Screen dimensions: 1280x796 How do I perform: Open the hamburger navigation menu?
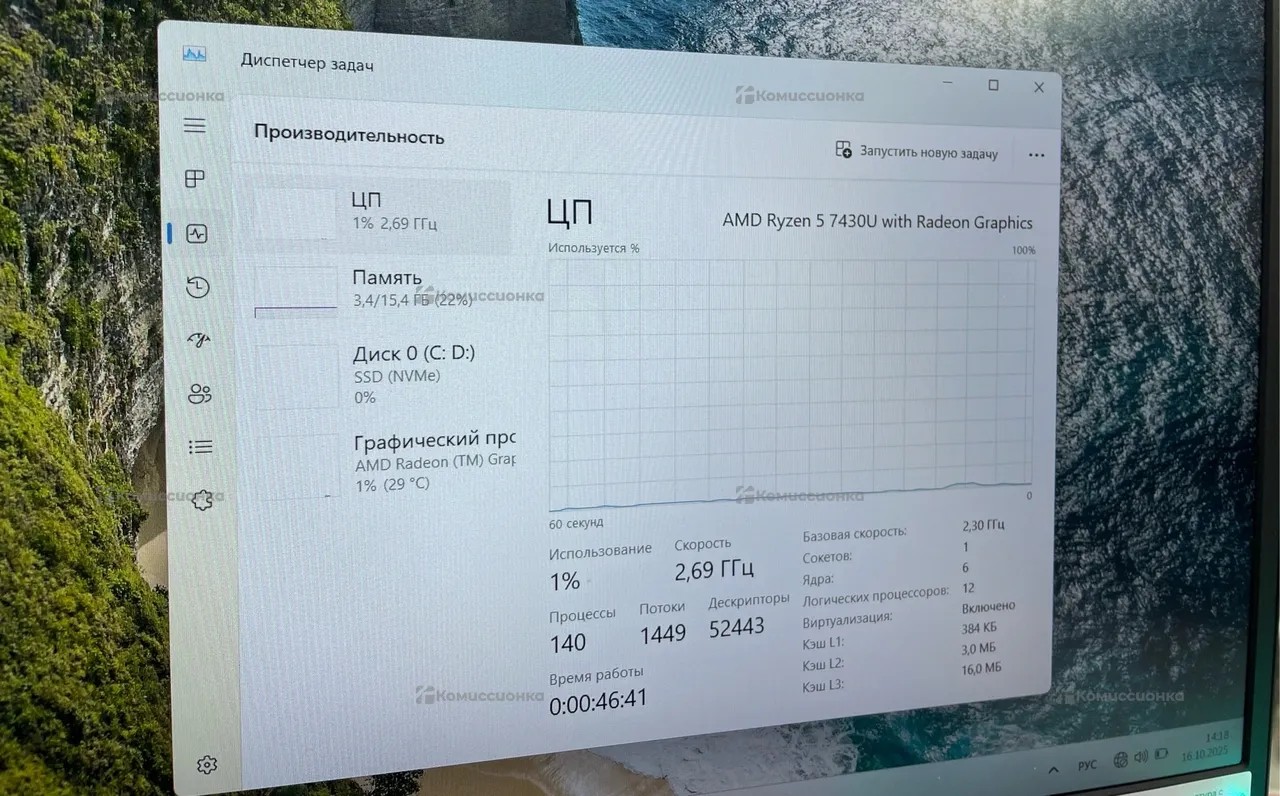(x=194, y=126)
